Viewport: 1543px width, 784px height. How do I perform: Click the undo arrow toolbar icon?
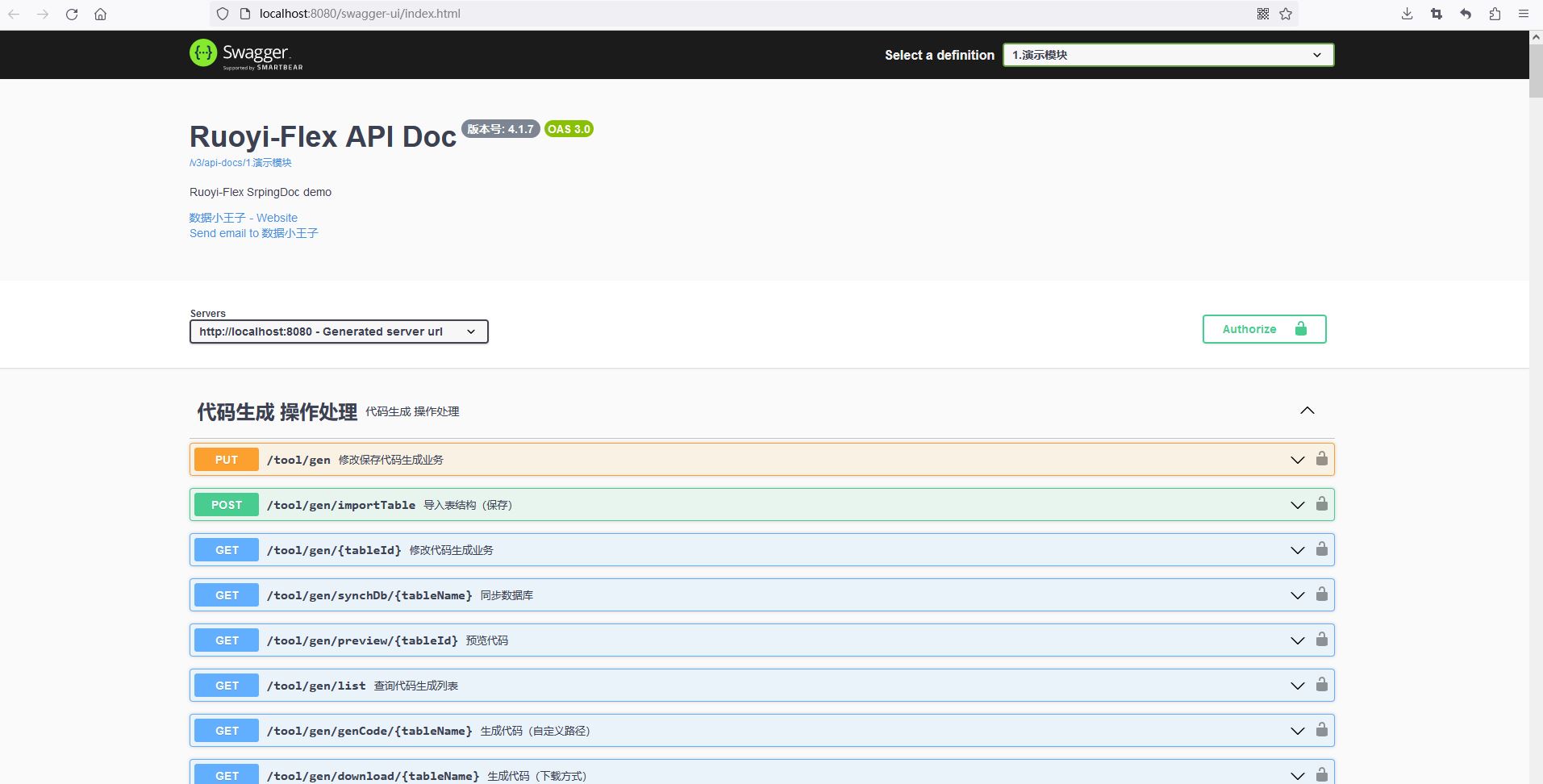click(1466, 14)
